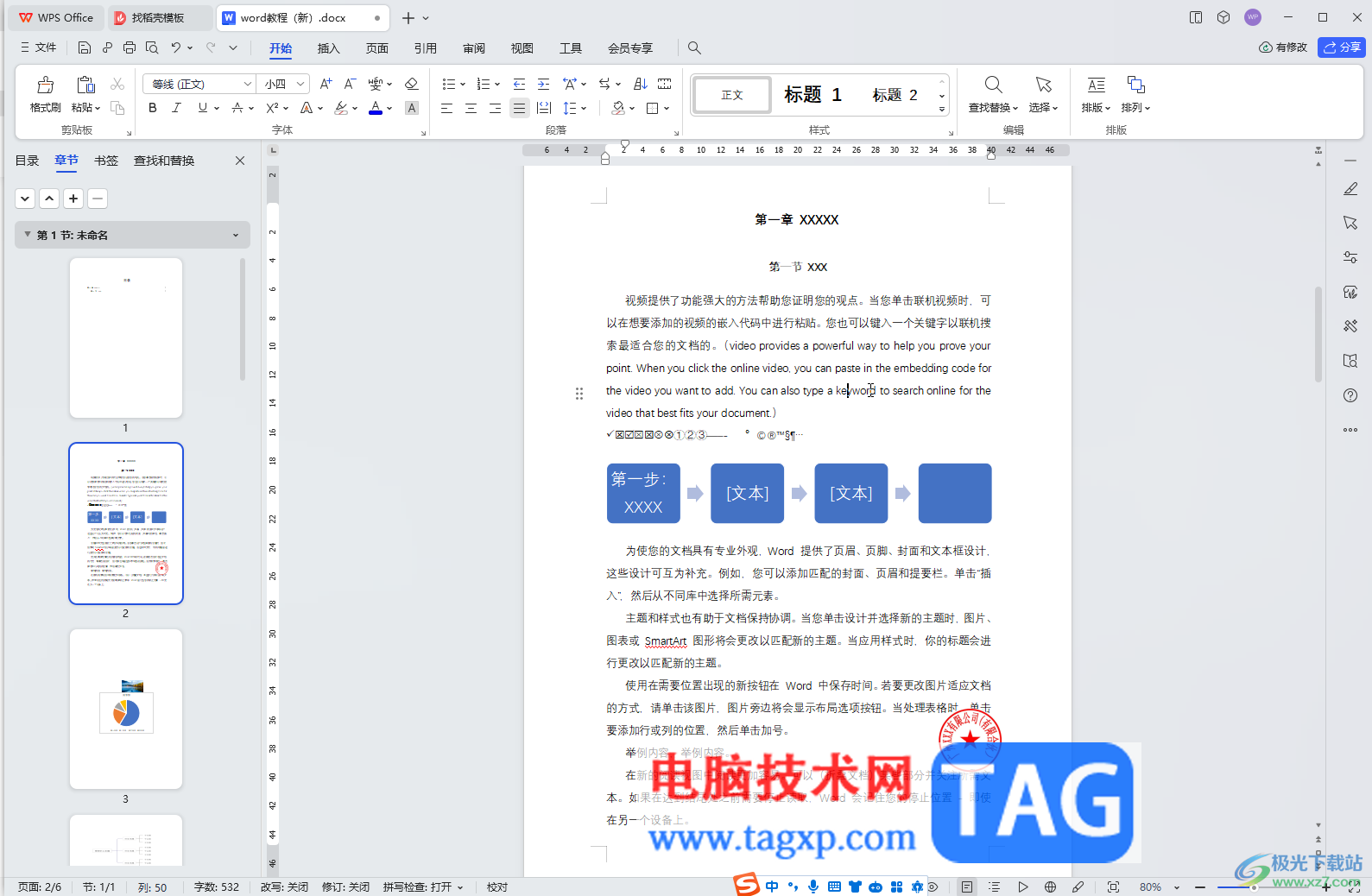The height and width of the screenshot is (896, 1372).
Task: Expand the styles gallery list
Action: [x=942, y=110]
